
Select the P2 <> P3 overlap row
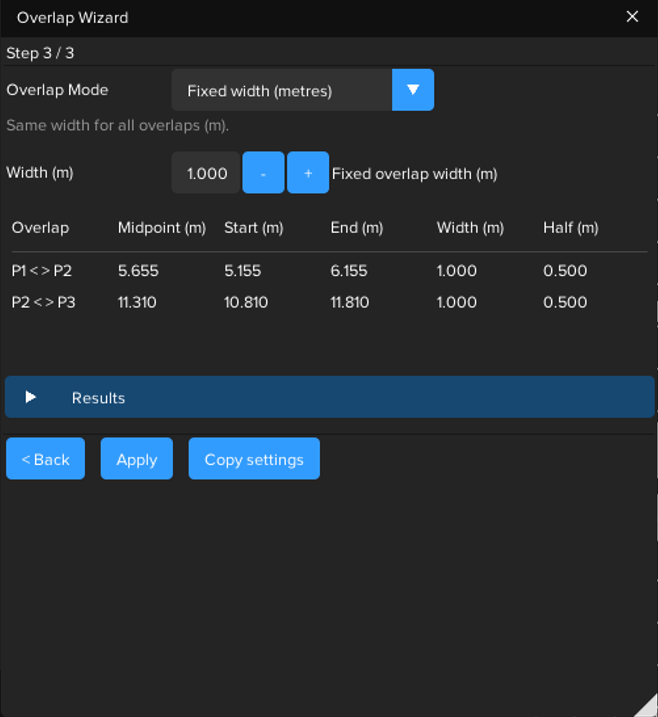(43, 302)
